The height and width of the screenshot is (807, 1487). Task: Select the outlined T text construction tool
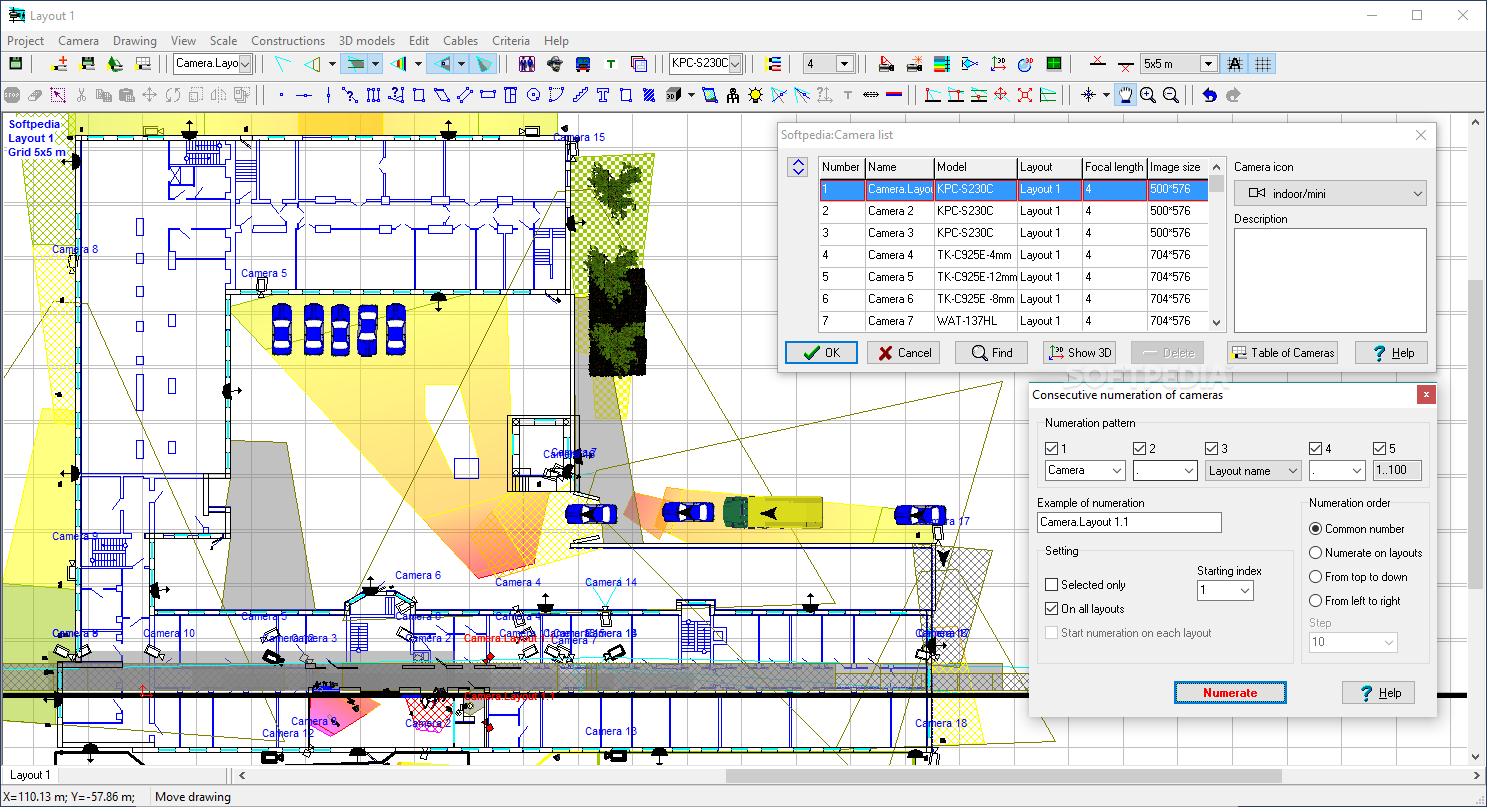point(603,95)
